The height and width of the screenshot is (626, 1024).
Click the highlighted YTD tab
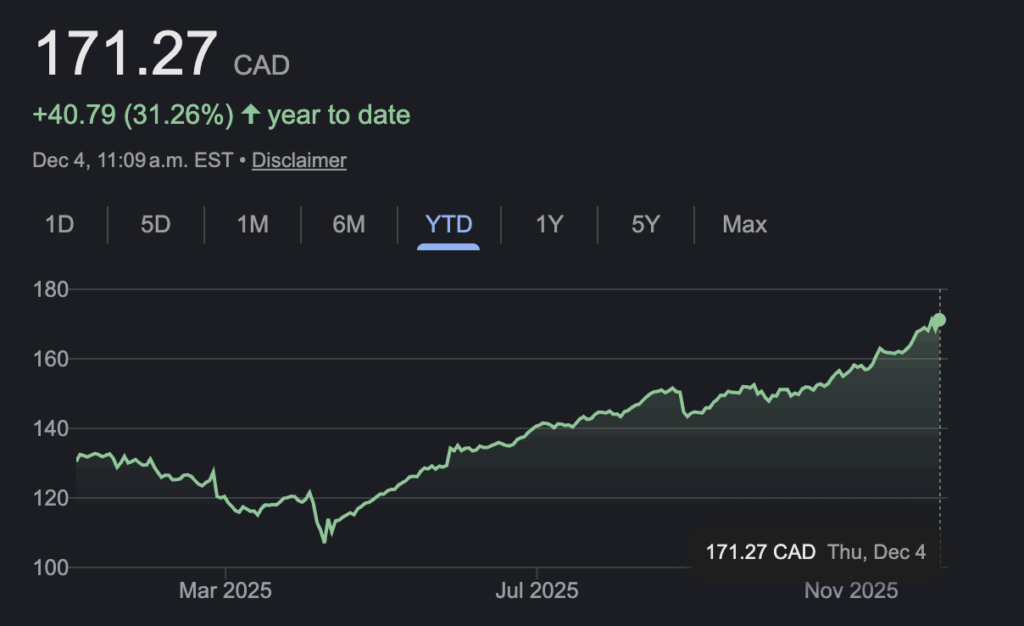point(449,224)
